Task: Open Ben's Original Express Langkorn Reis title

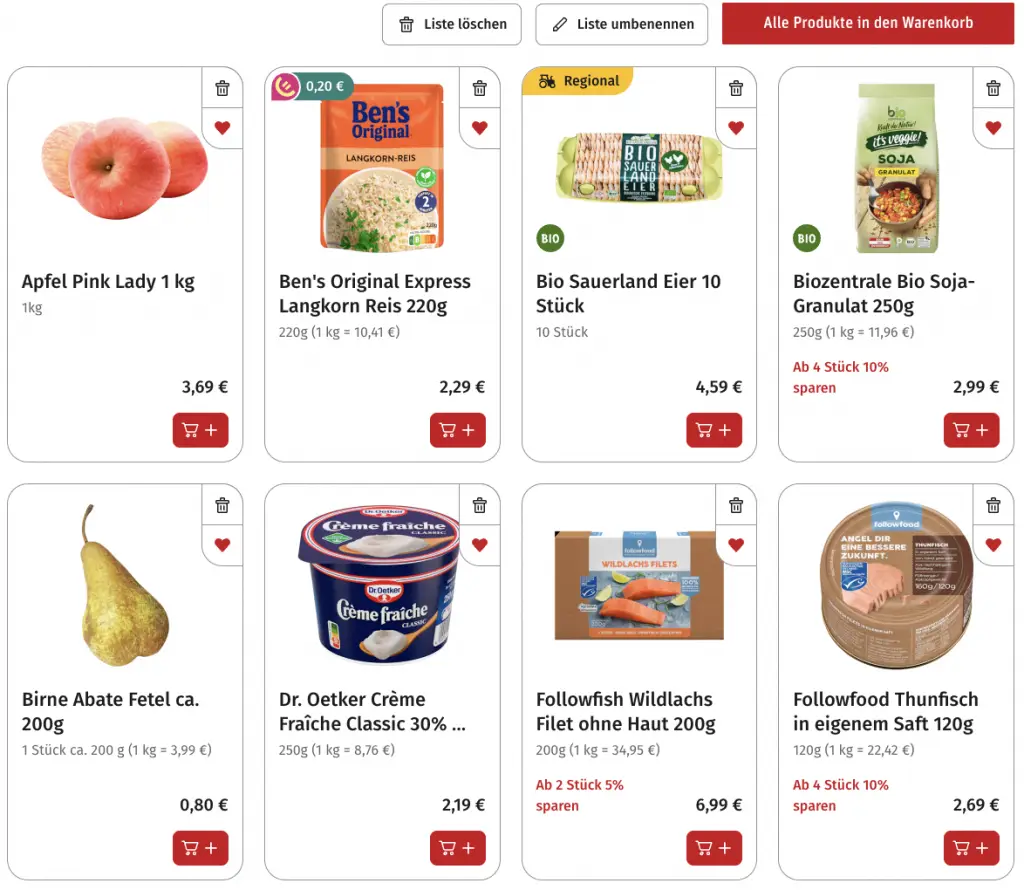Action: coord(374,293)
